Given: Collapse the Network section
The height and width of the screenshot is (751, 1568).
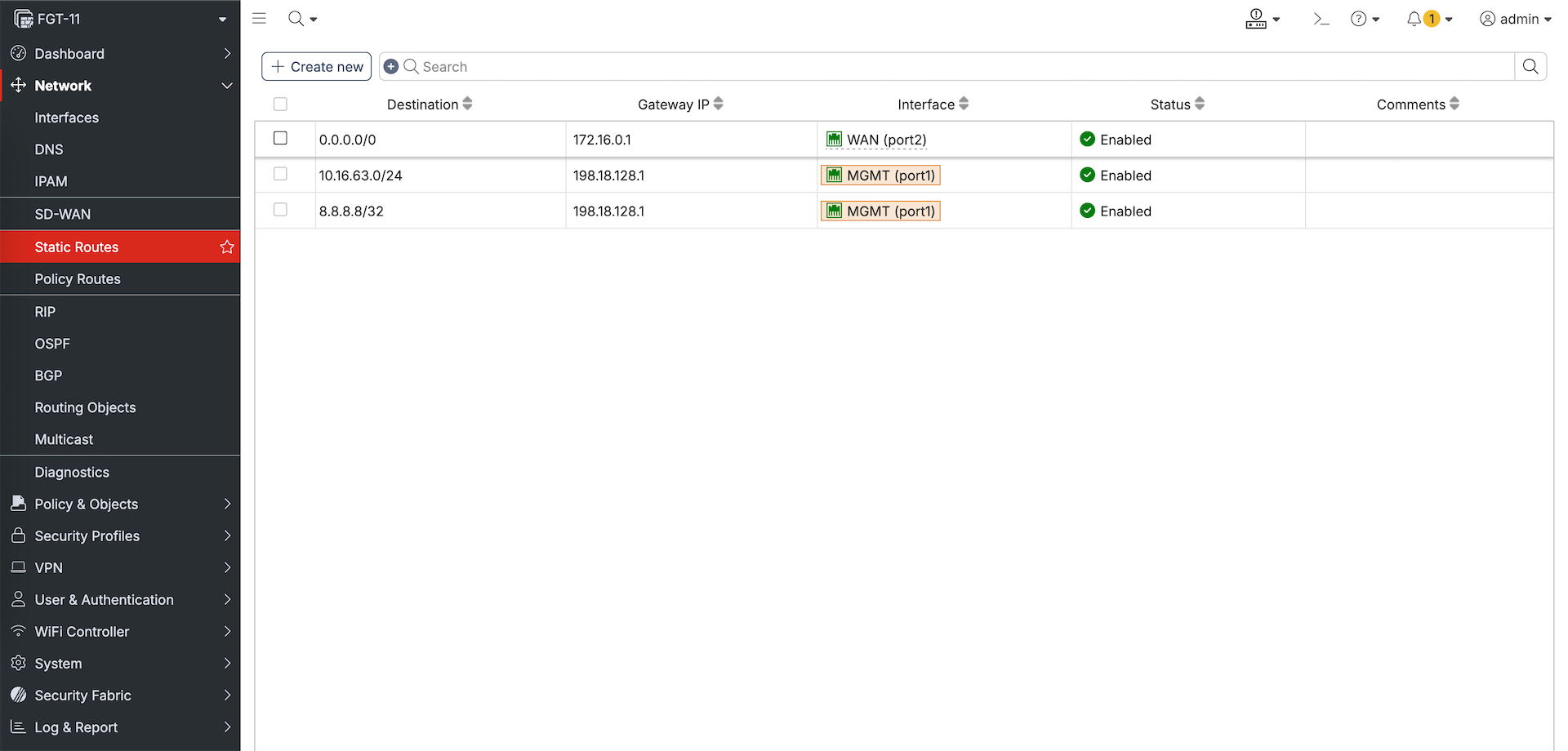Looking at the screenshot, I should click(x=227, y=86).
